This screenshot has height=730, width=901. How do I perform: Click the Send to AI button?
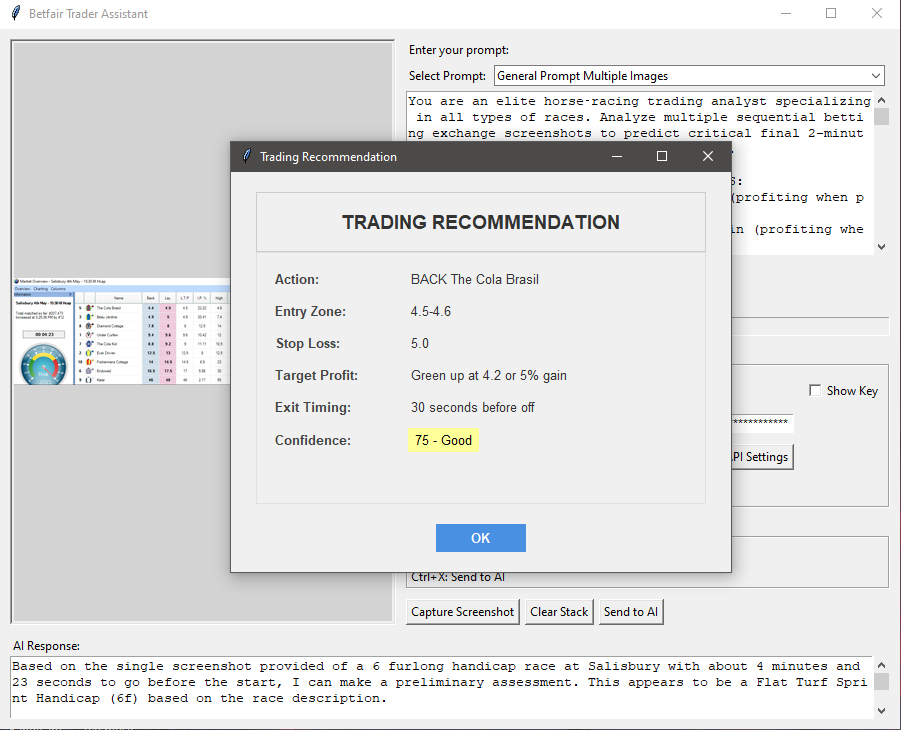coord(631,612)
